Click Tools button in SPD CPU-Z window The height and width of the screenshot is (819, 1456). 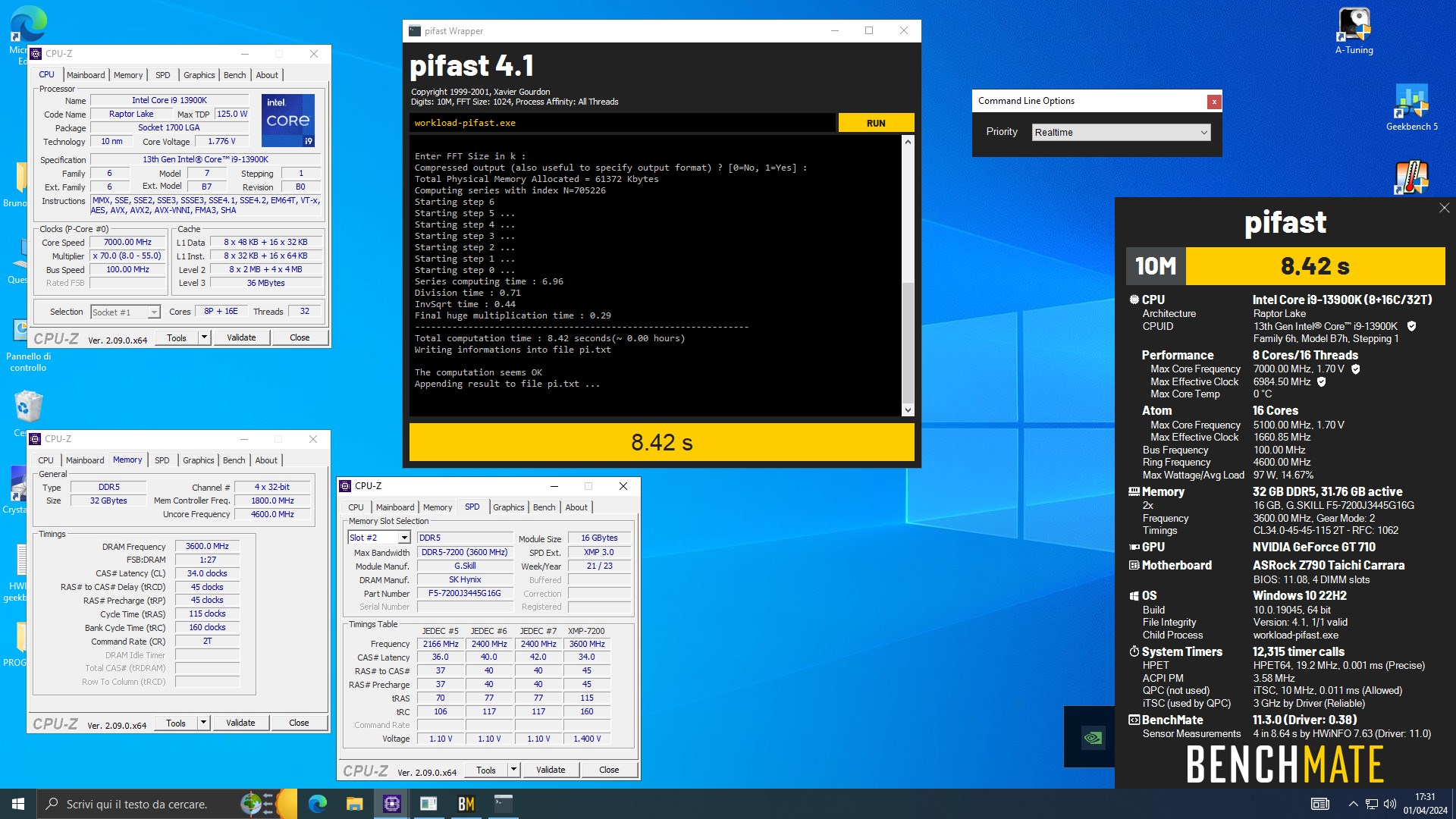coord(486,770)
